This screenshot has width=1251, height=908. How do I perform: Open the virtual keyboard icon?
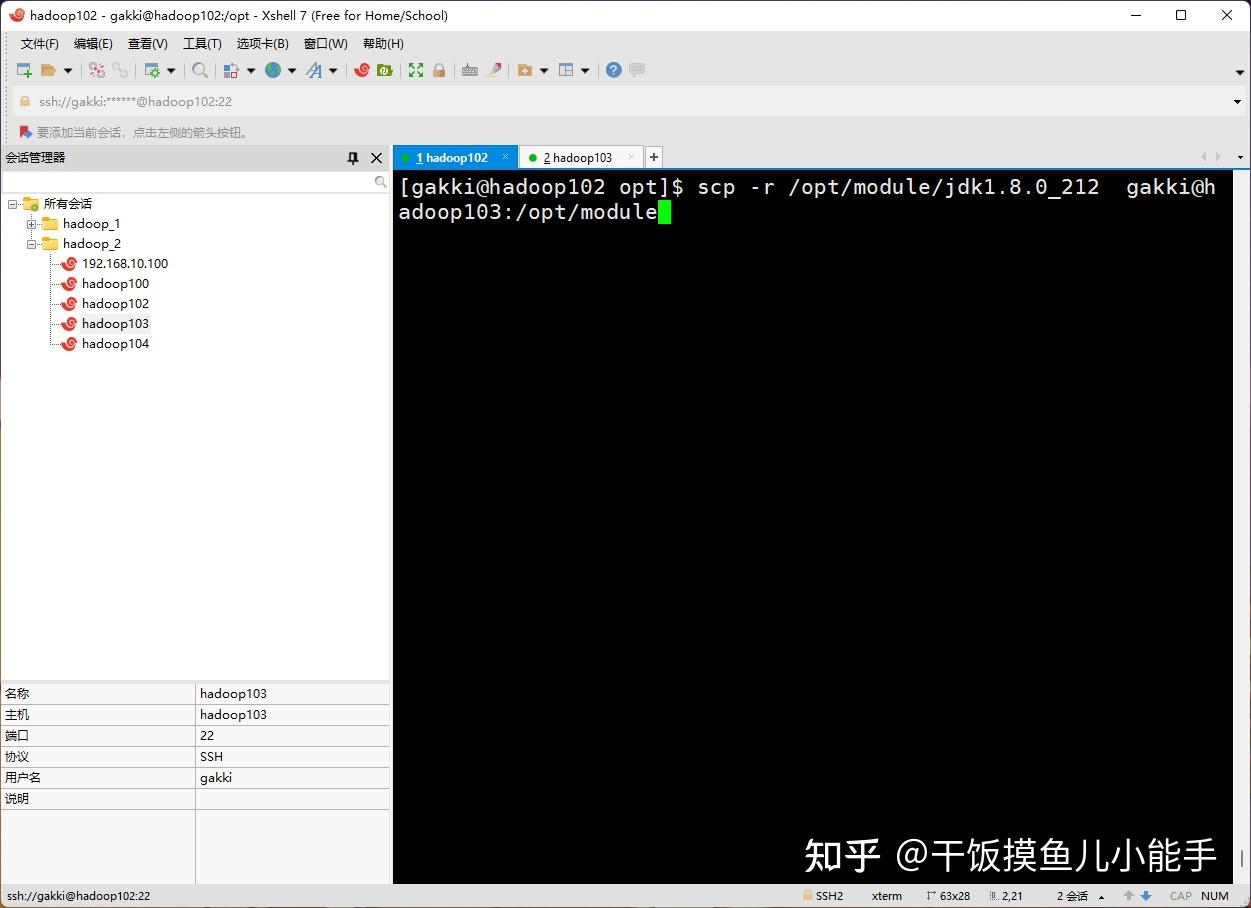tap(469, 70)
